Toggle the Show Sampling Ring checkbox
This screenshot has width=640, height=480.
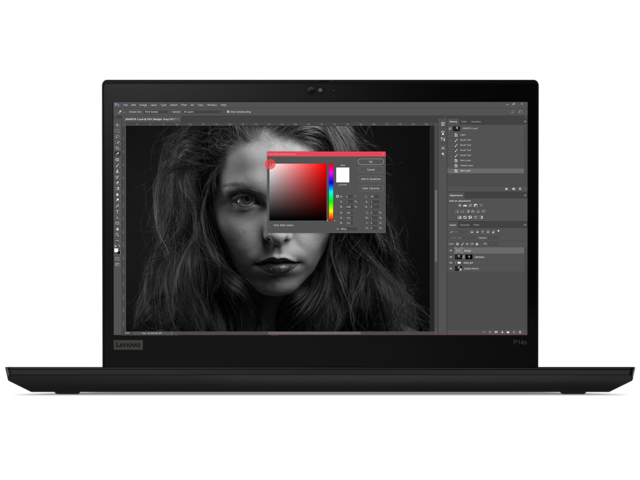click(x=228, y=112)
